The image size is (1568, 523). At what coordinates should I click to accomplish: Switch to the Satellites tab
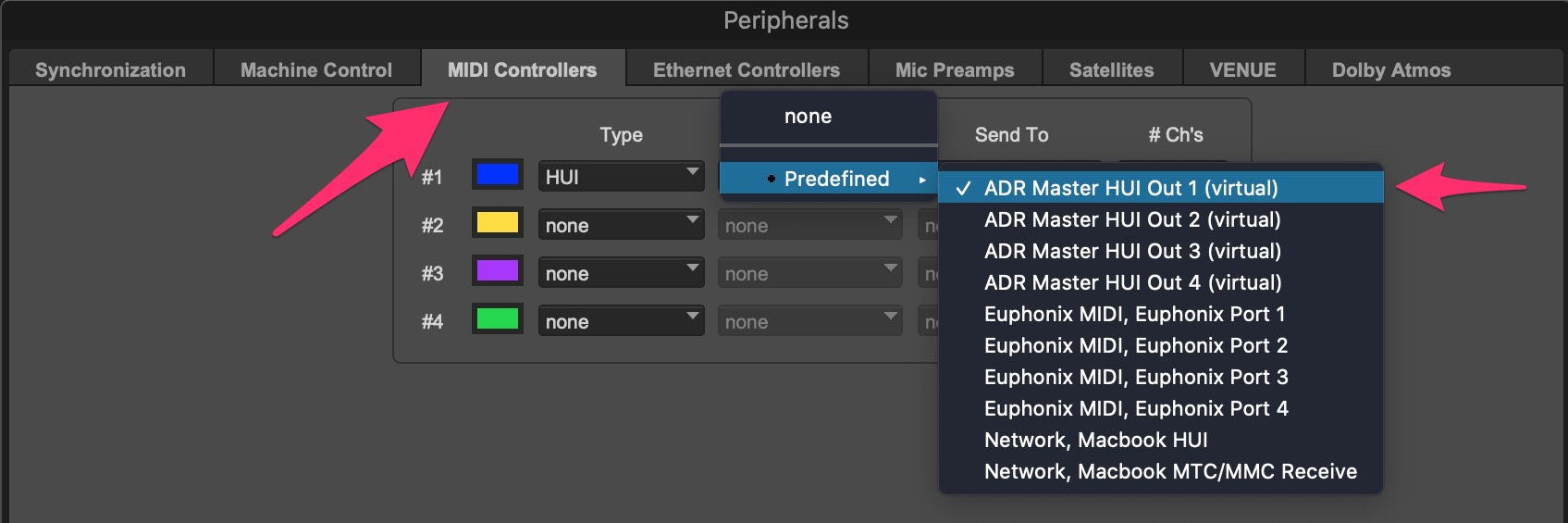pyautogui.click(x=1112, y=69)
